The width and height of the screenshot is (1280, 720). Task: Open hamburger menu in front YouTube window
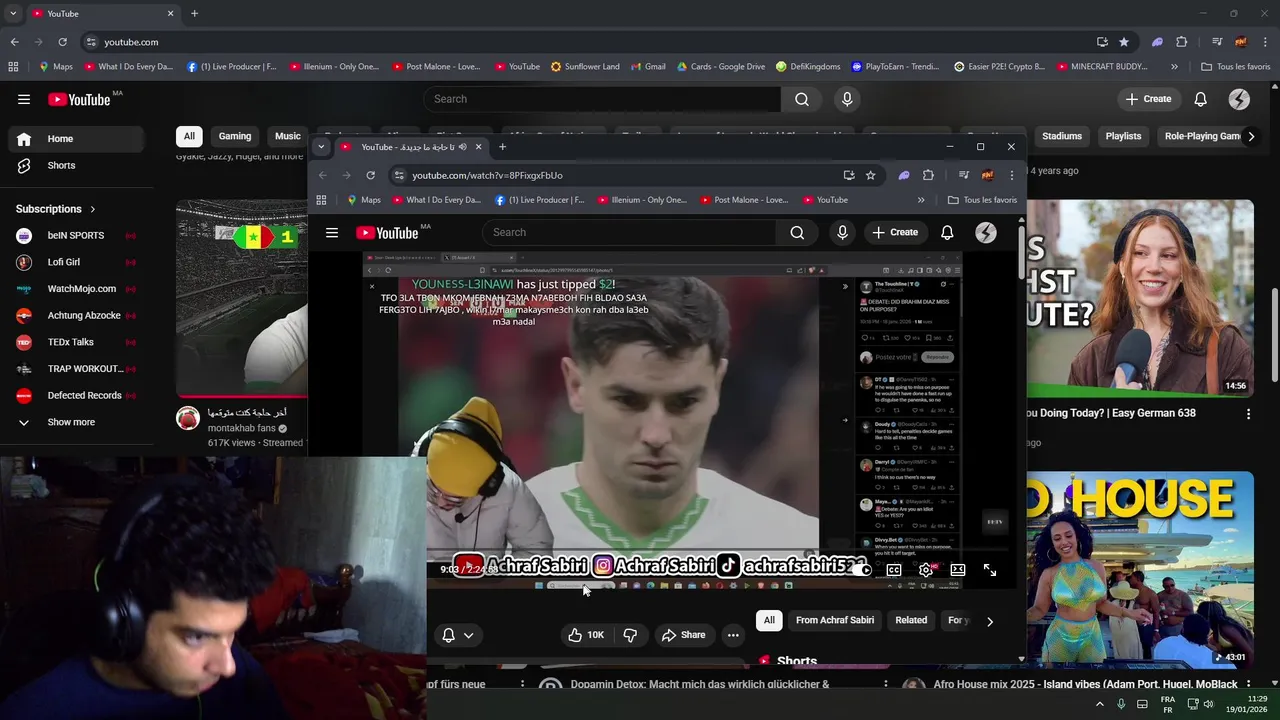(332, 232)
